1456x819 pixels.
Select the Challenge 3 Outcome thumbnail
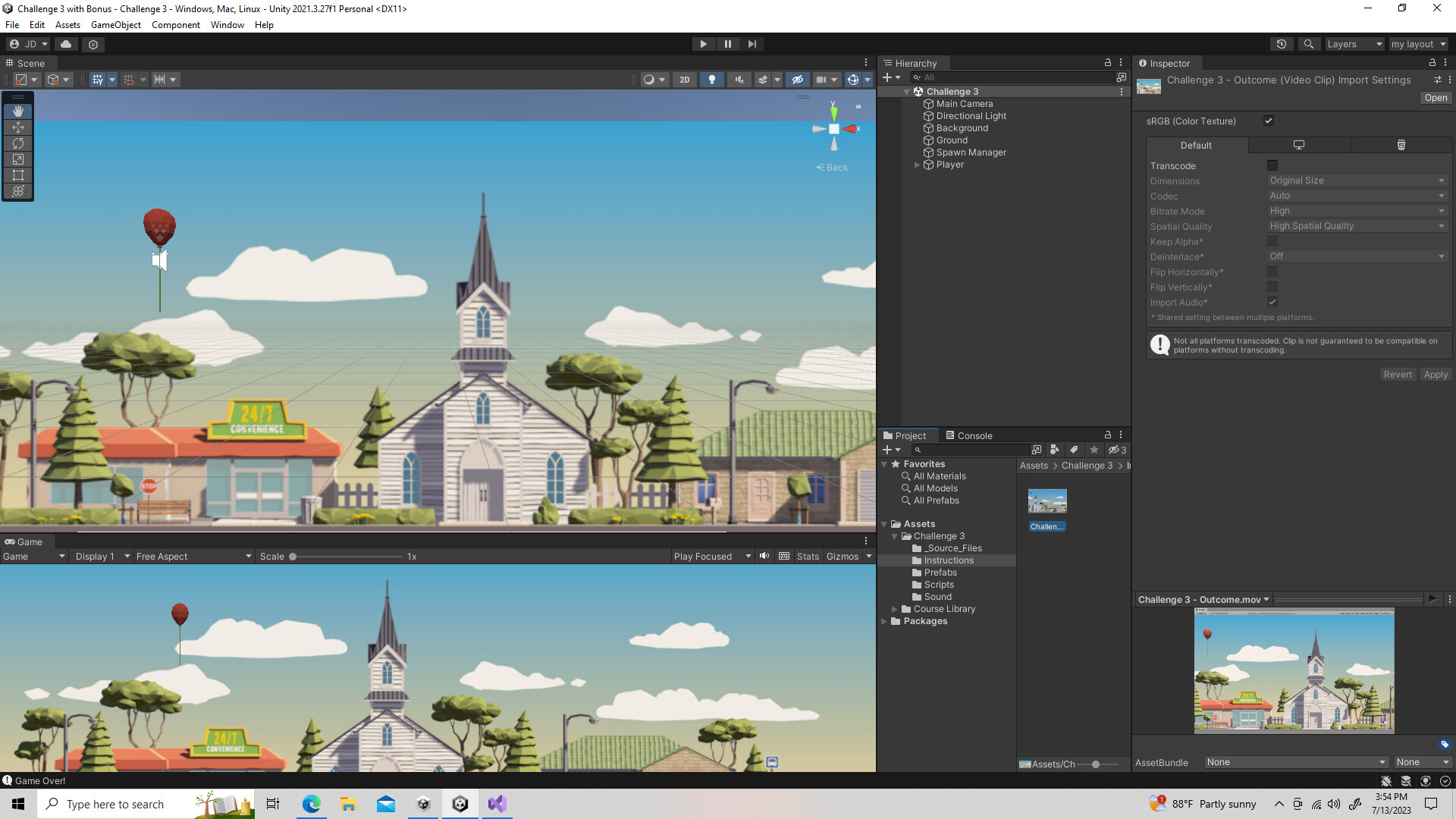coord(1046,500)
